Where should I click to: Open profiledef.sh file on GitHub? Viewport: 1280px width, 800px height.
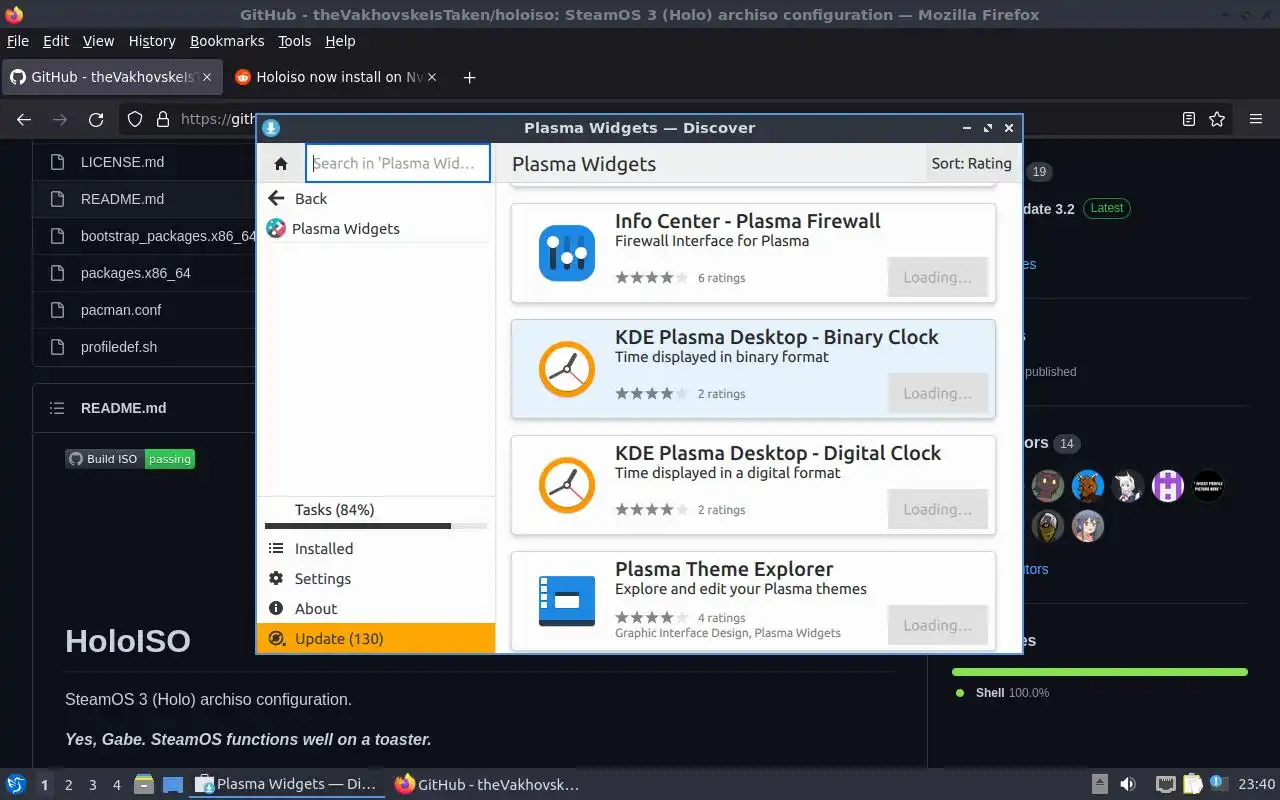119,347
